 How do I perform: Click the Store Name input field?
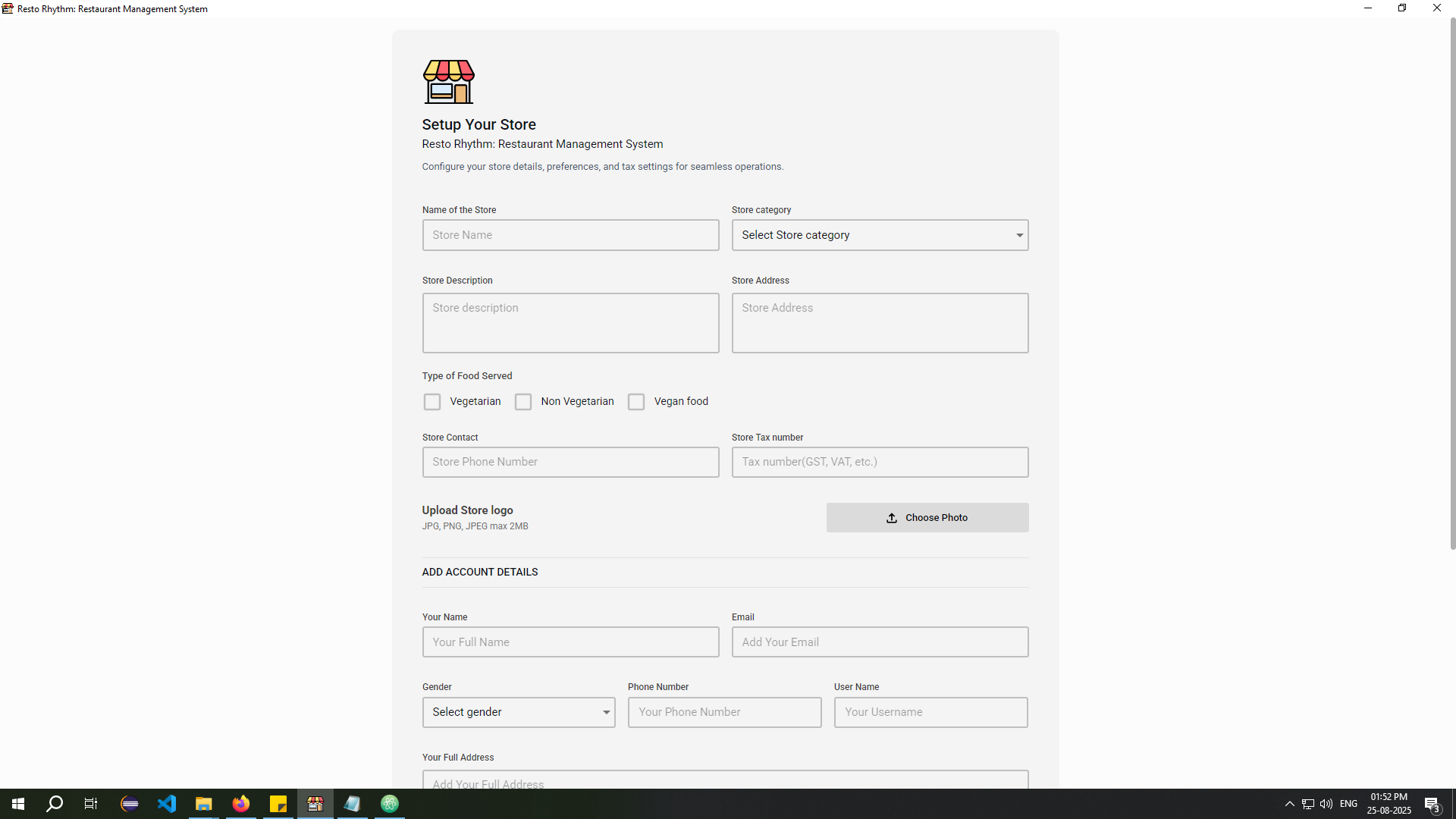(570, 235)
